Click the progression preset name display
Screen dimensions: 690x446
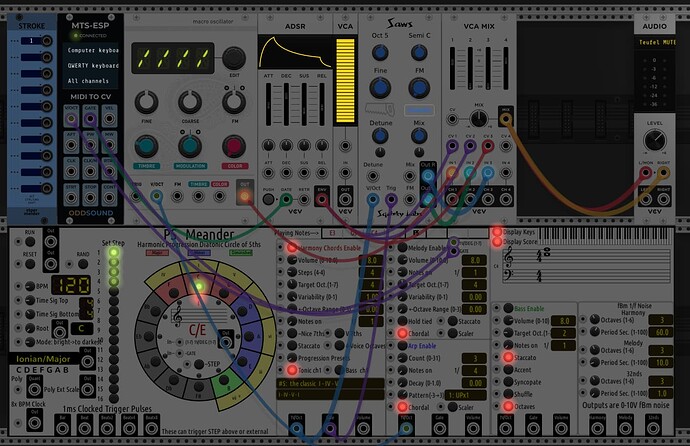point(330,384)
